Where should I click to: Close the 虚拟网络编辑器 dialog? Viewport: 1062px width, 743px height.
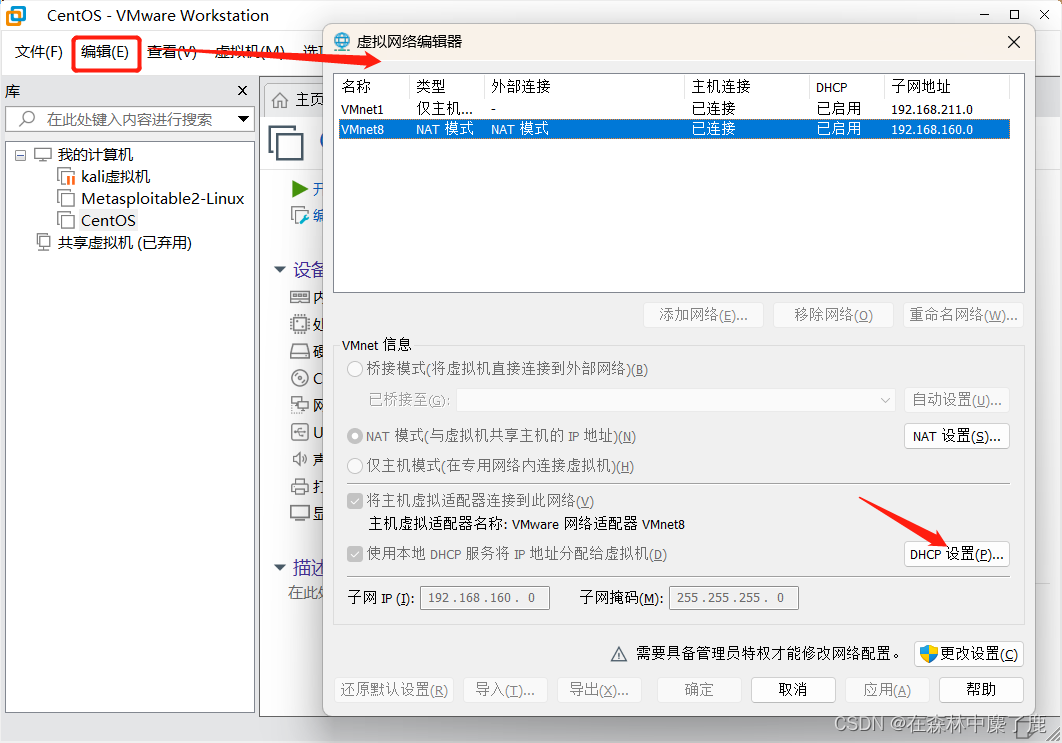click(1014, 42)
